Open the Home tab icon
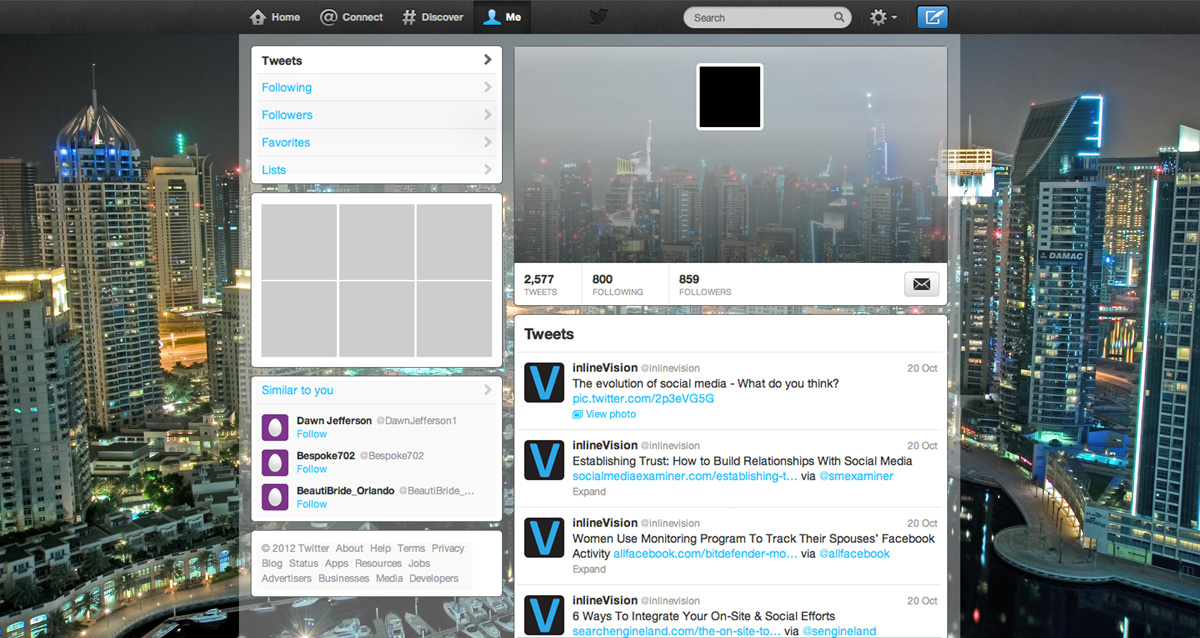The height and width of the screenshot is (638, 1200). point(258,16)
